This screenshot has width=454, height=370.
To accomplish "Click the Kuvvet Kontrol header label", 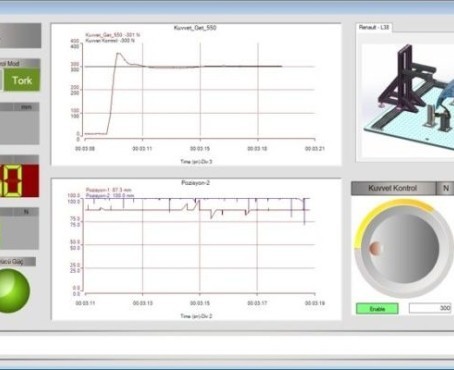I will (x=393, y=188).
